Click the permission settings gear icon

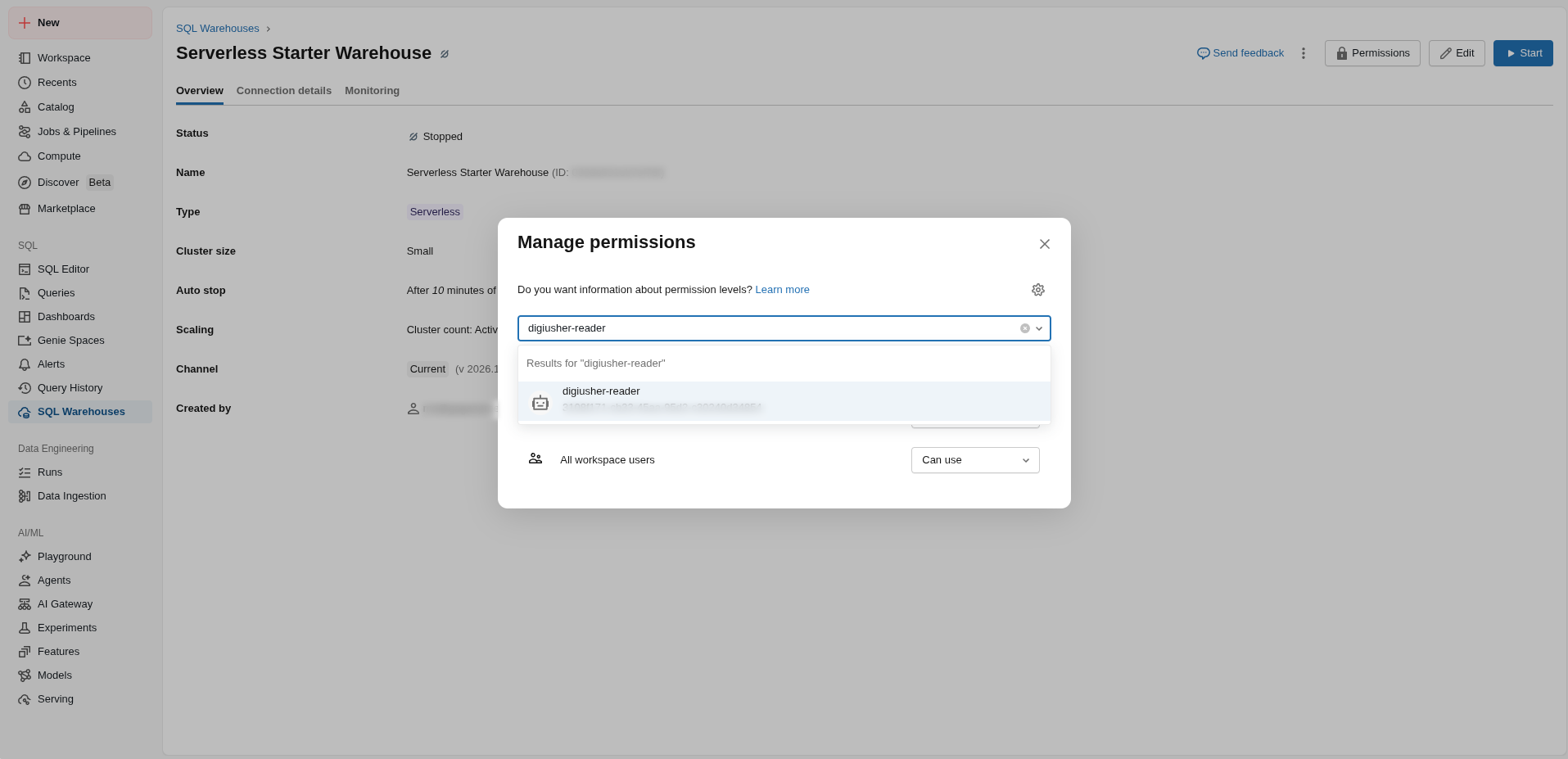[x=1038, y=290]
